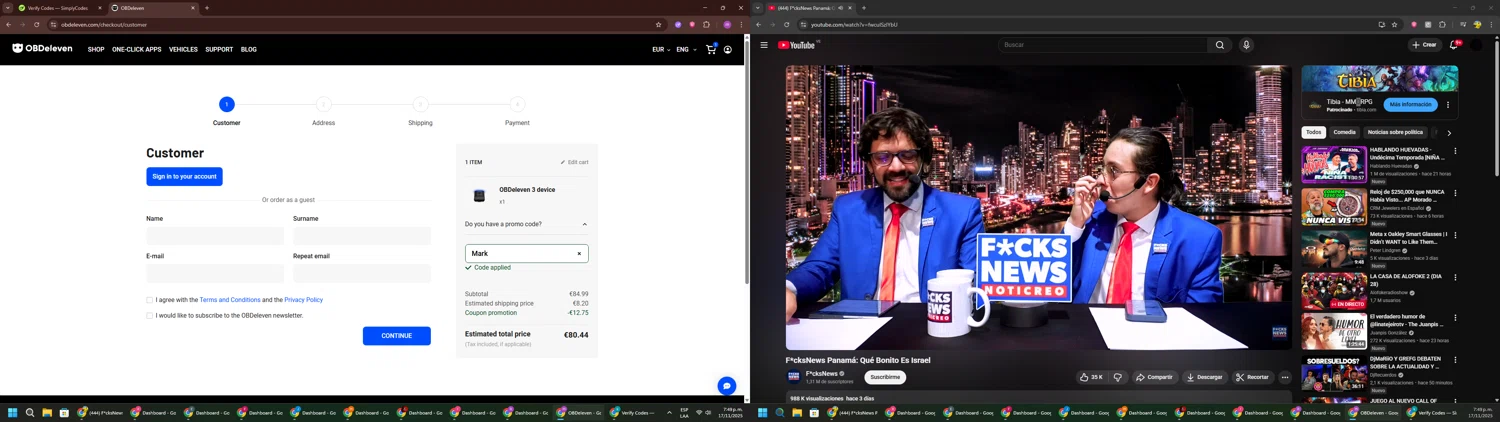Open the ENG language dropdown
Image resolution: width=1500 pixels, height=422 pixels.
click(685, 49)
